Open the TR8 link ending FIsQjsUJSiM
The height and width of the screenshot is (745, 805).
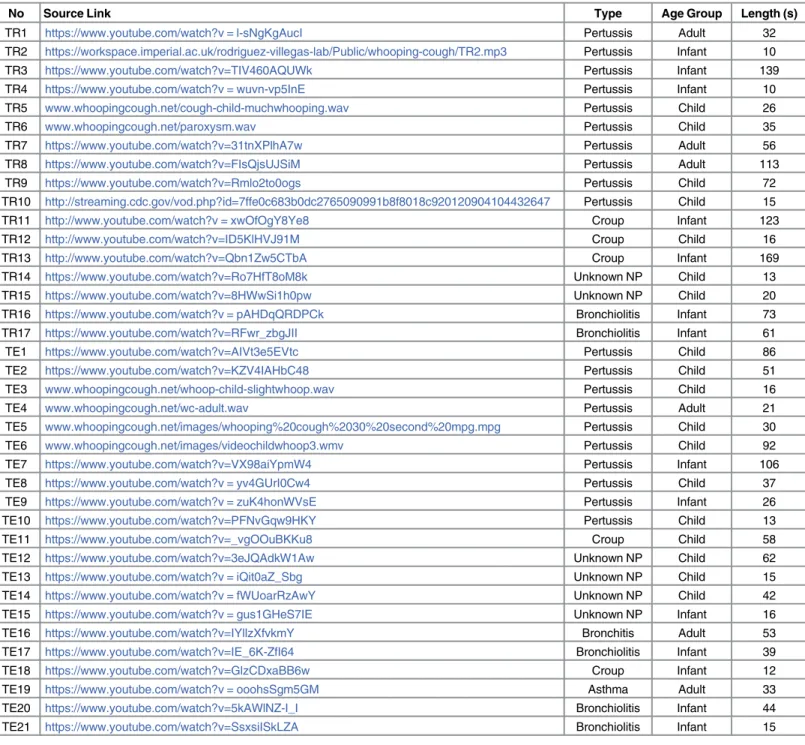pyautogui.click(x=172, y=164)
